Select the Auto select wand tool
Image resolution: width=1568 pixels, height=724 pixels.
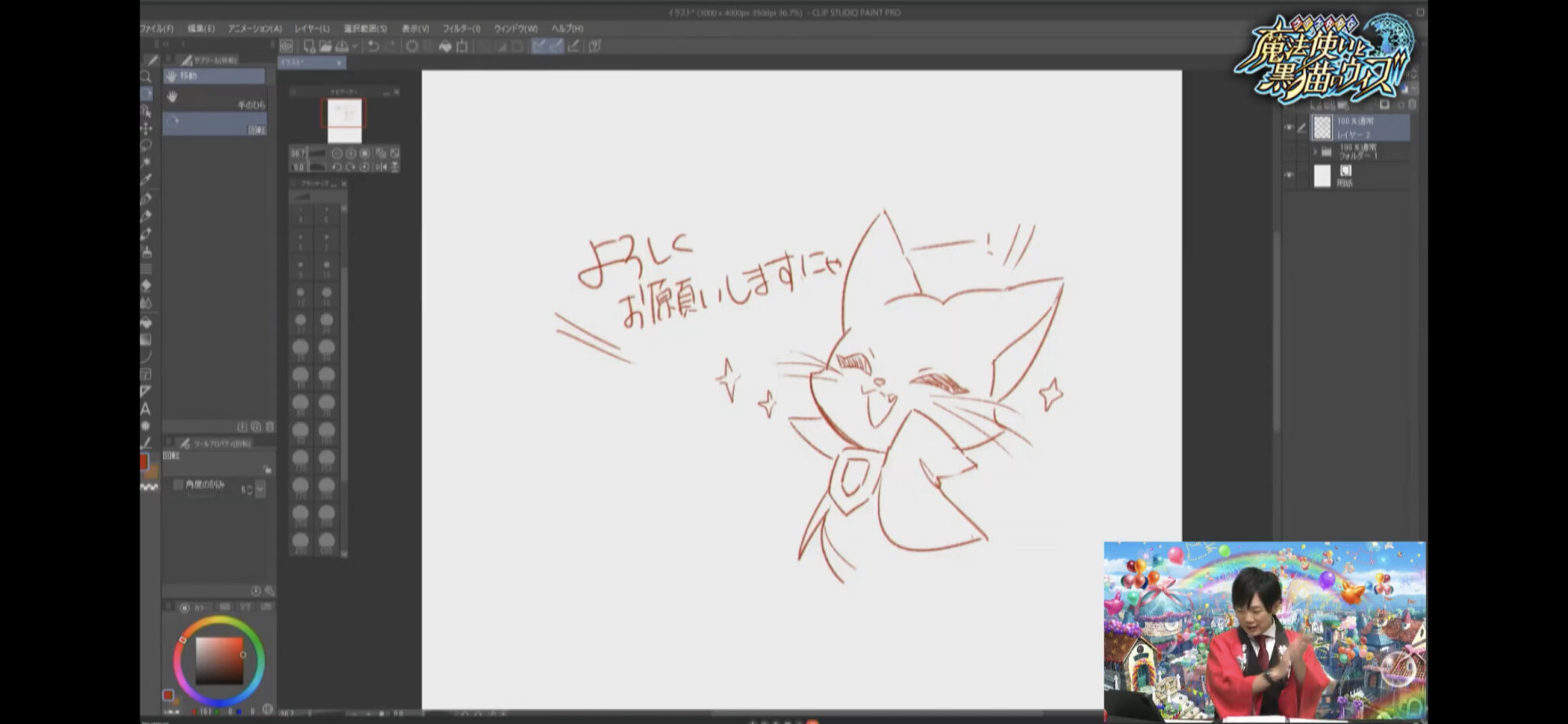(x=146, y=162)
